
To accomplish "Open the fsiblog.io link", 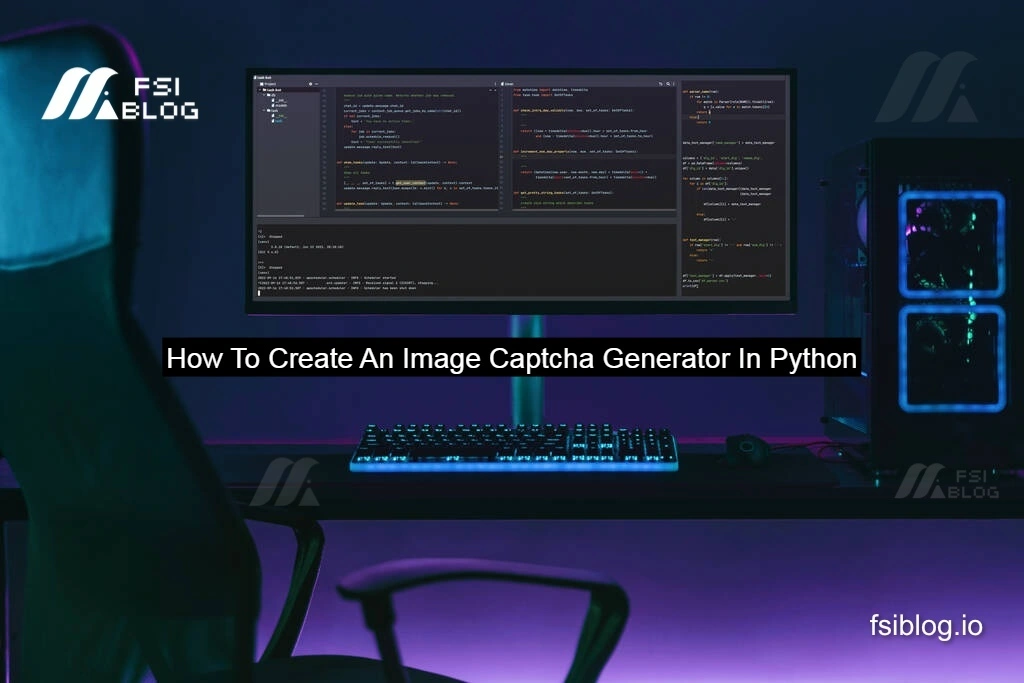I will (925, 627).
